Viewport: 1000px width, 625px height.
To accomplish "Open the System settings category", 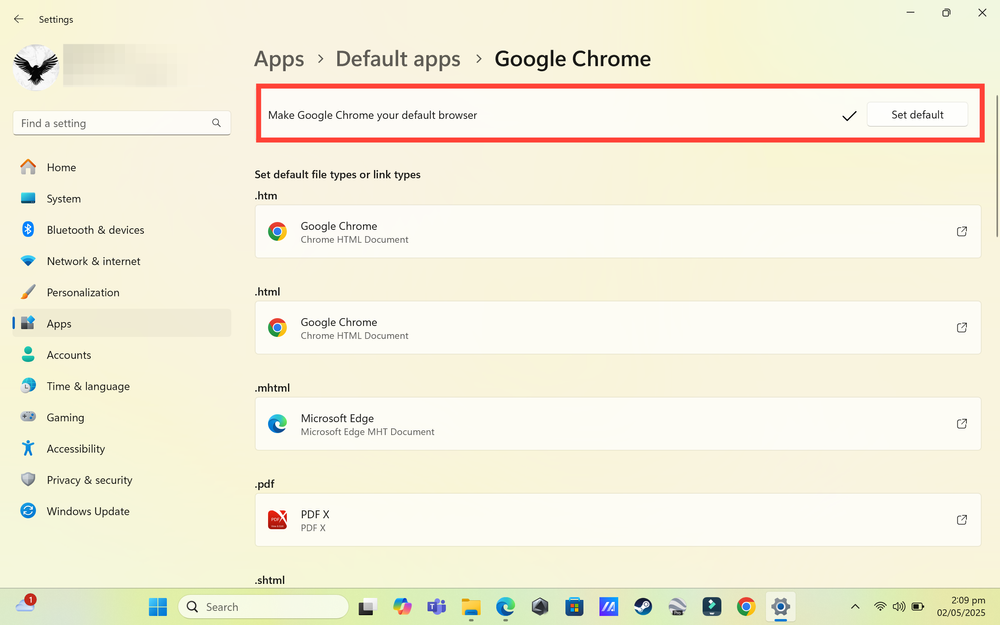I will pos(122,198).
